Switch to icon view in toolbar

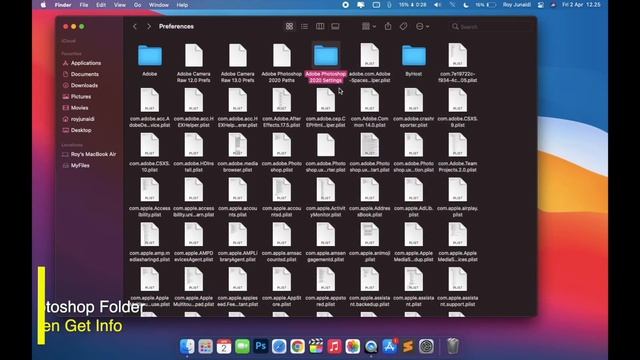[x=289, y=27]
